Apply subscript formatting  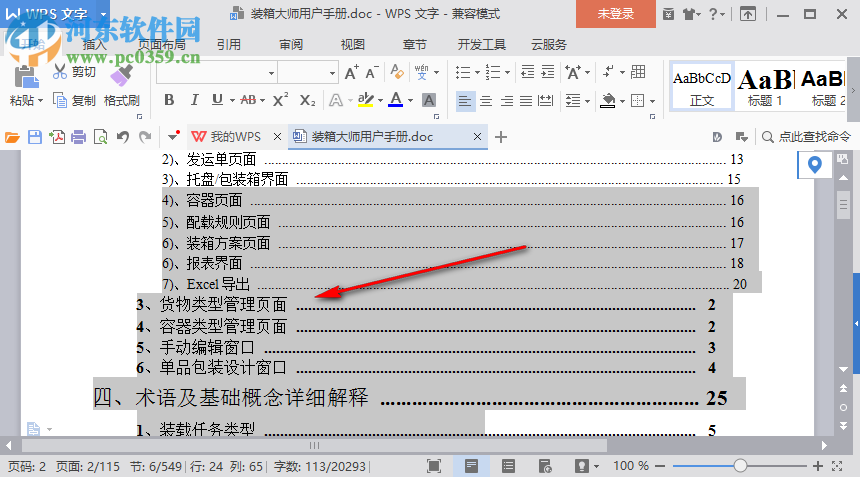(x=307, y=100)
